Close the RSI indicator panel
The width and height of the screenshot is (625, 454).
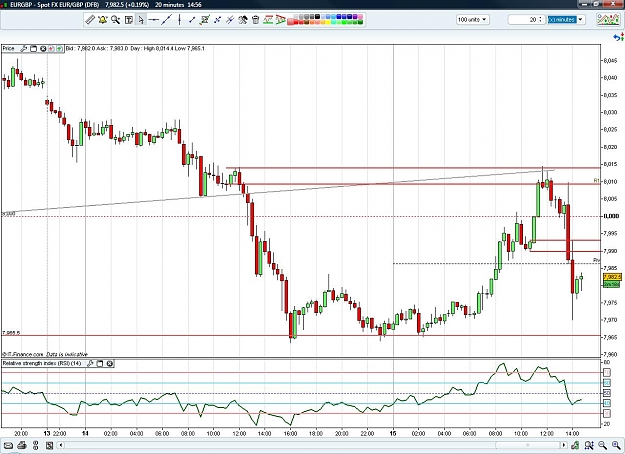click(110, 363)
